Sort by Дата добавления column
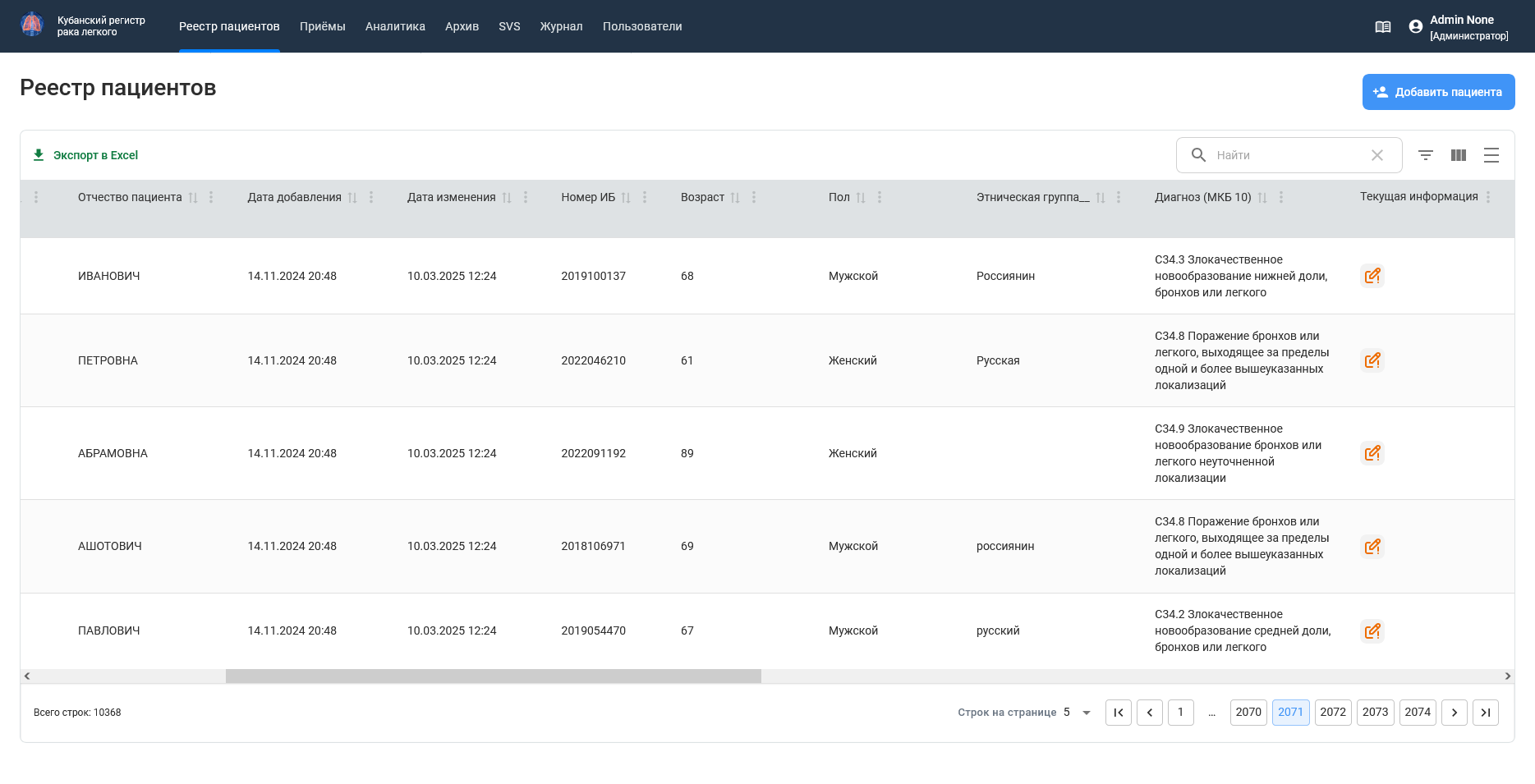The width and height of the screenshot is (1535, 784). tap(352, 198)
